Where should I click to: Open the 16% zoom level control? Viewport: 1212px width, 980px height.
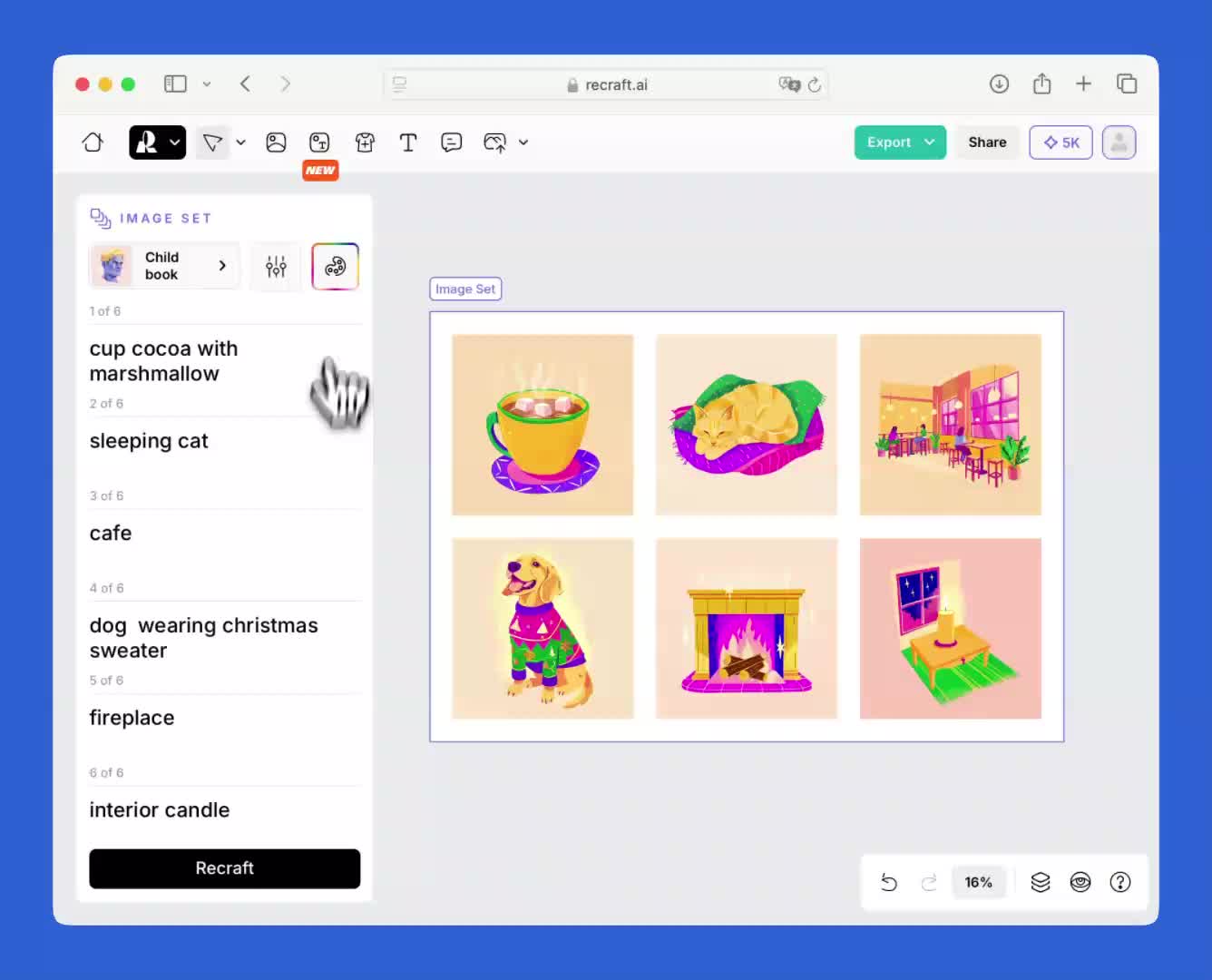(x=978, y=882)
